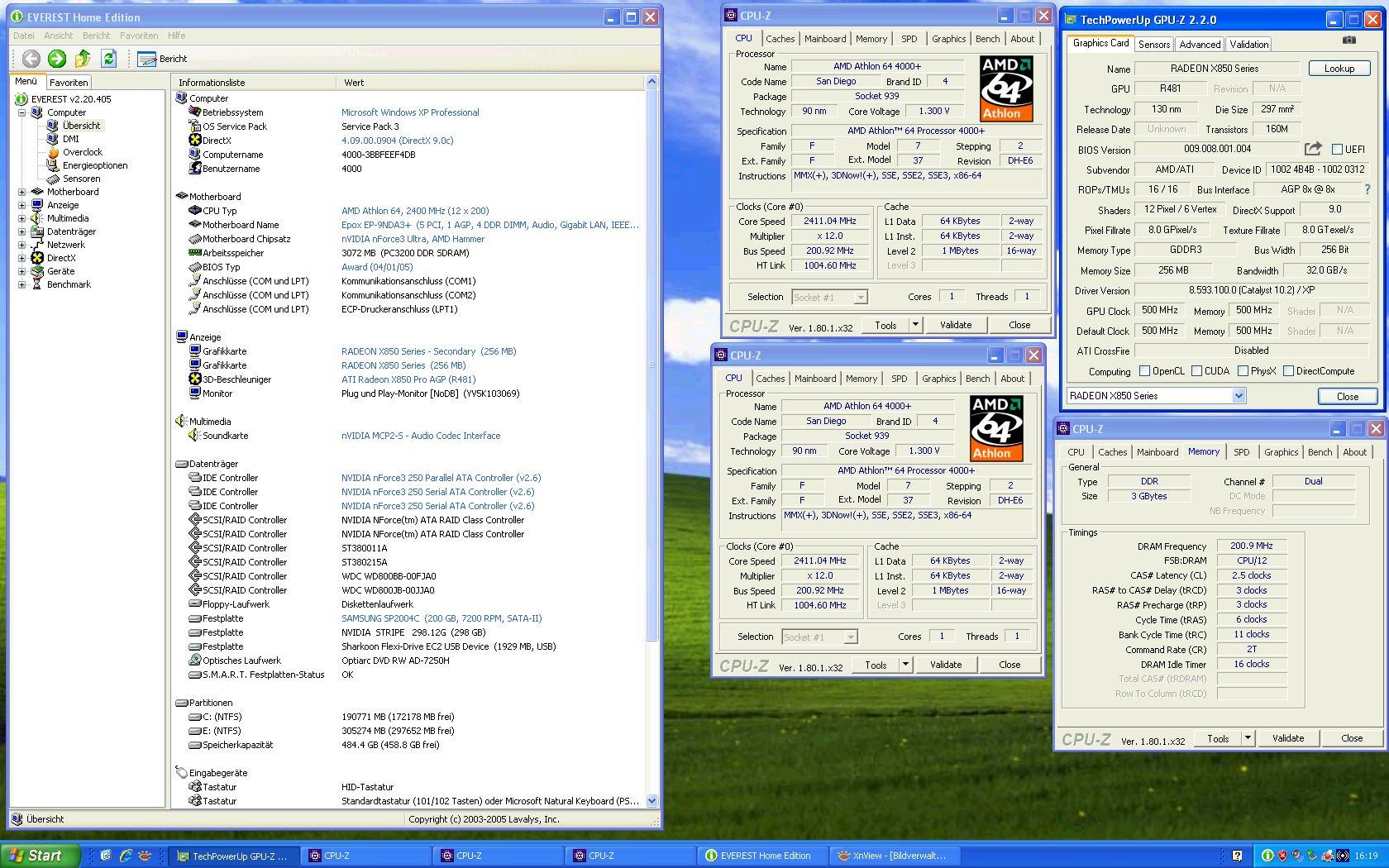Open the Favoriten menu in EVEREST
Image resolution: width=1389 pixels, height=868 pixels.
tap(139, 36)
